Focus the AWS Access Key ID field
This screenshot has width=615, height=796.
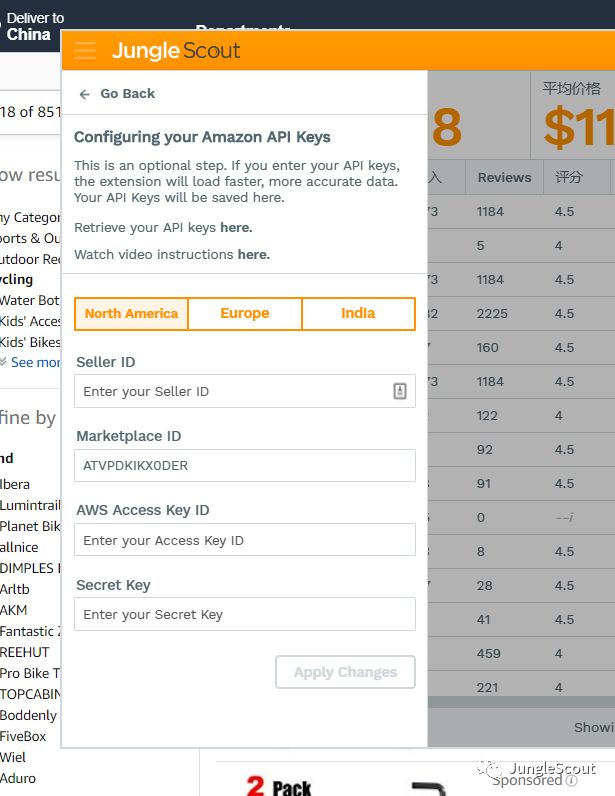coord(245,540)
